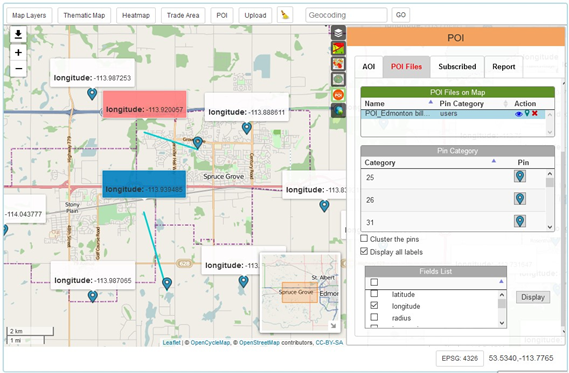This screenshot has width=569, height=373.
Task: Click the up arrow of the Pin Category list
Action: 549,174
